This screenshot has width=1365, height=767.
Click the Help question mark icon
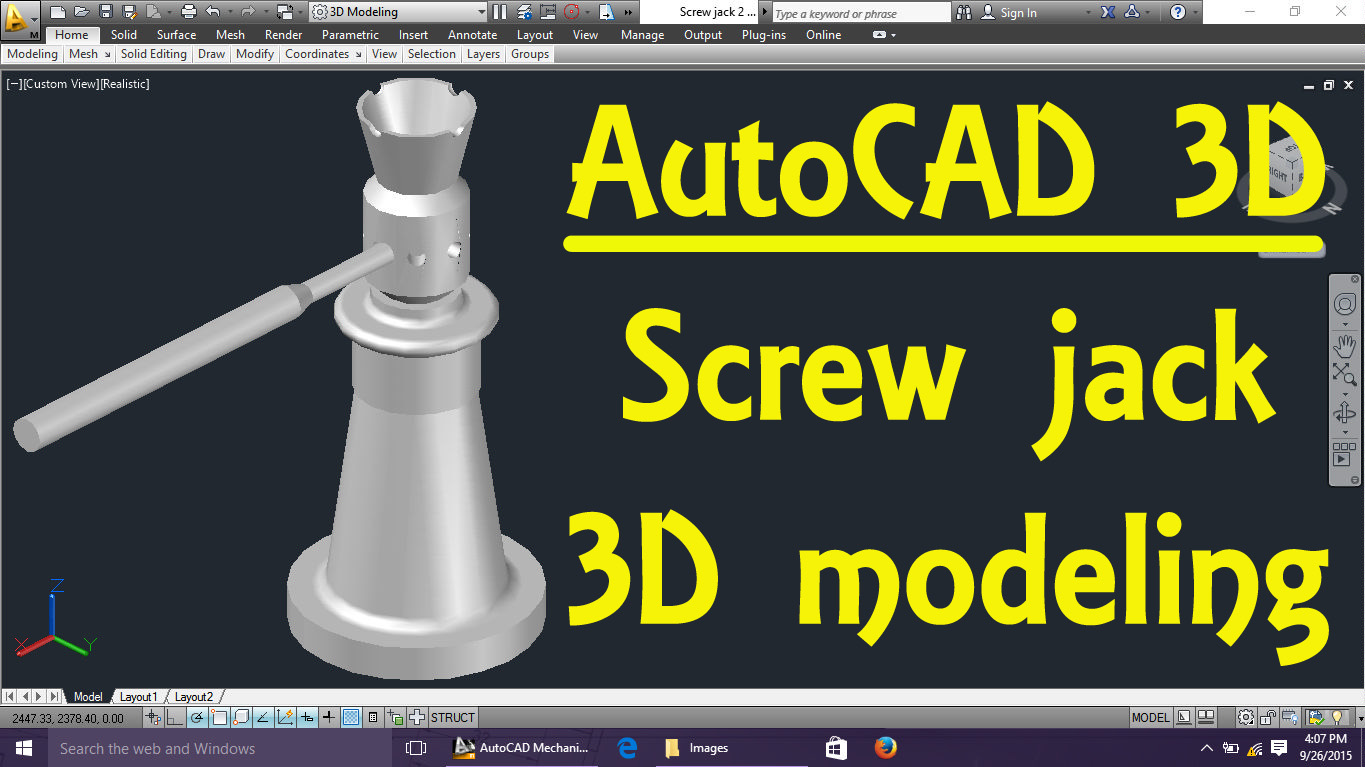pos(1178,12)
